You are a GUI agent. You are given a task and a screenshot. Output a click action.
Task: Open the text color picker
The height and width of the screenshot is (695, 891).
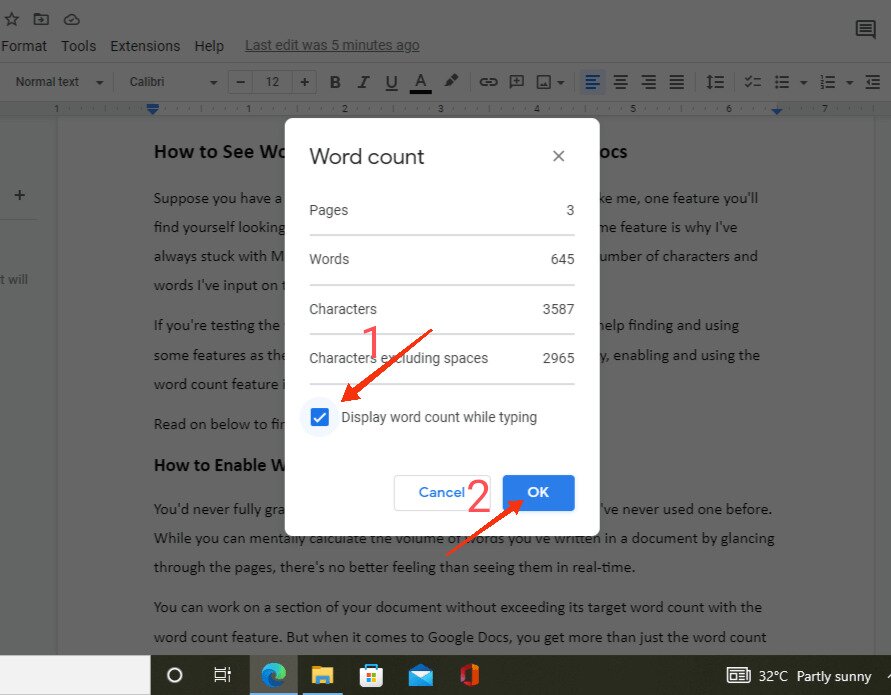click(x=420, y=83)
